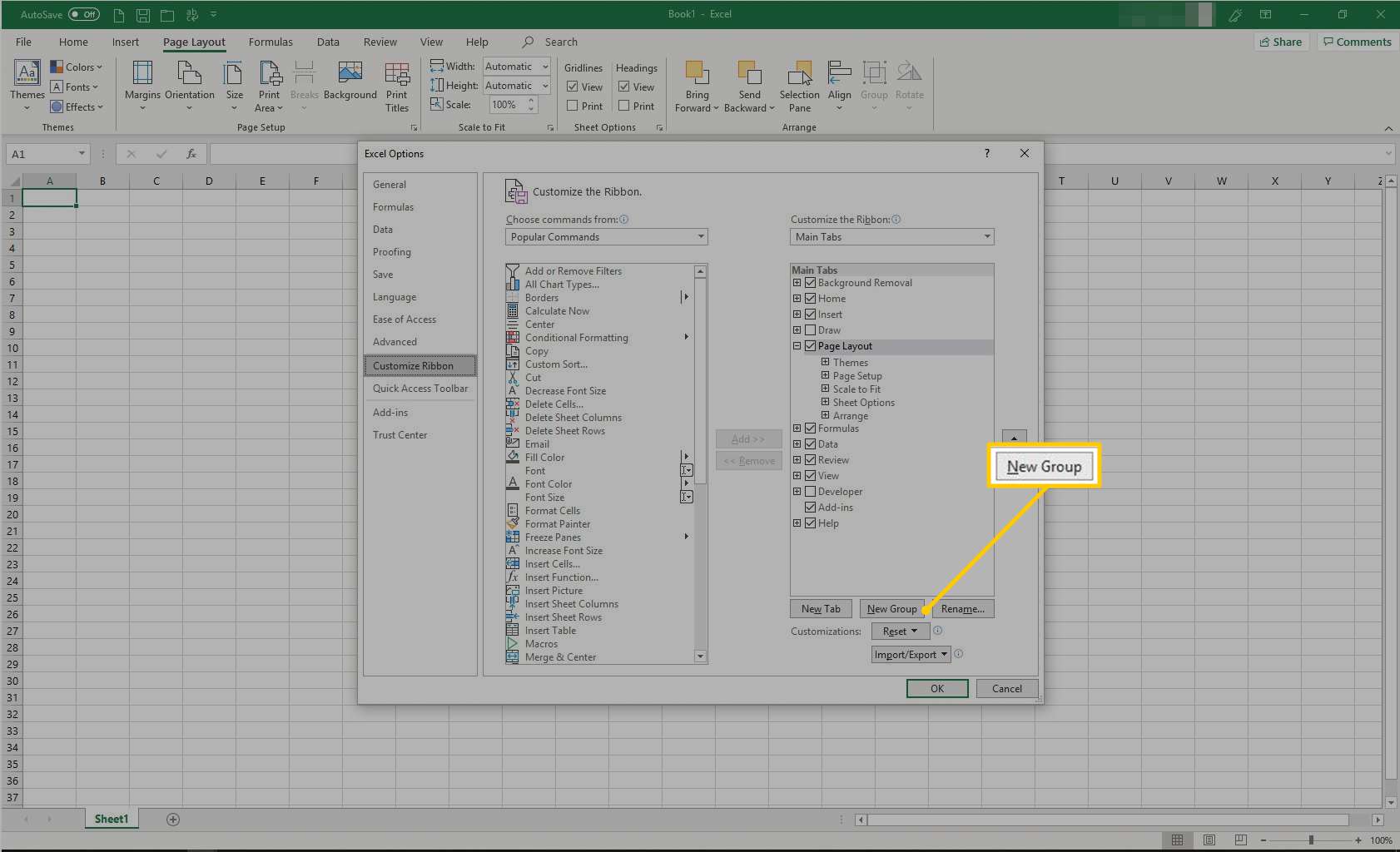Click Cancel in Excel Options
1400x852 pixels.
click(1007, 689)
